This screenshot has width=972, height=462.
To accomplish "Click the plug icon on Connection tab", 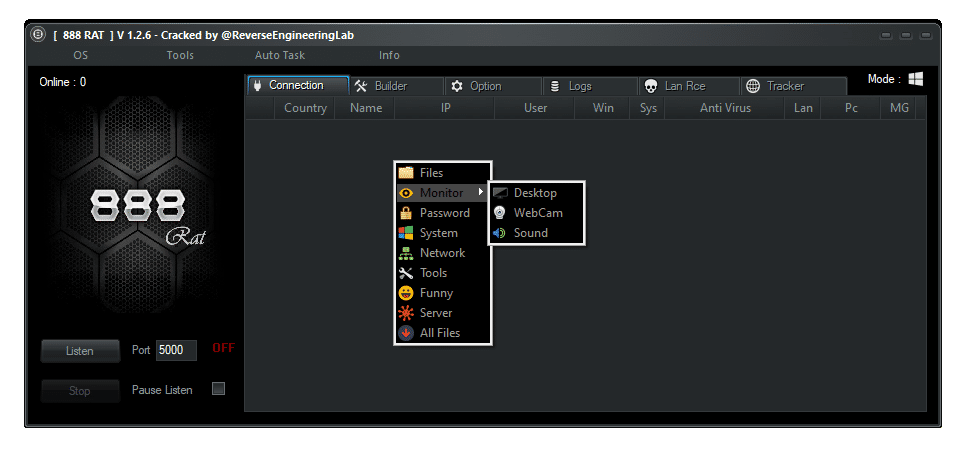I will tap(258, 85).
